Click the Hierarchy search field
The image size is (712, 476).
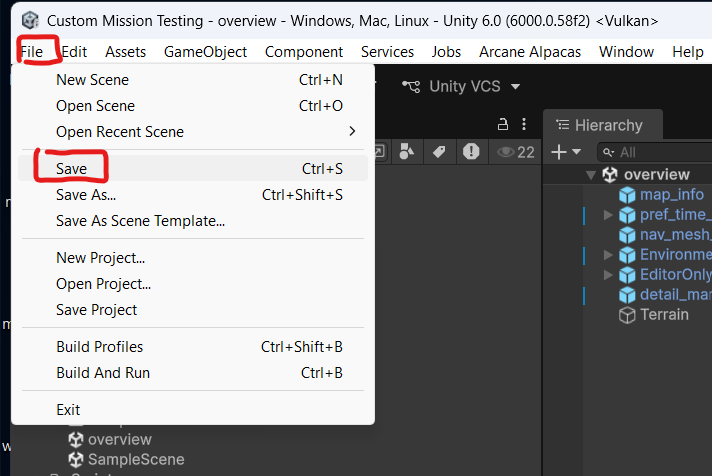coord(655,152)
